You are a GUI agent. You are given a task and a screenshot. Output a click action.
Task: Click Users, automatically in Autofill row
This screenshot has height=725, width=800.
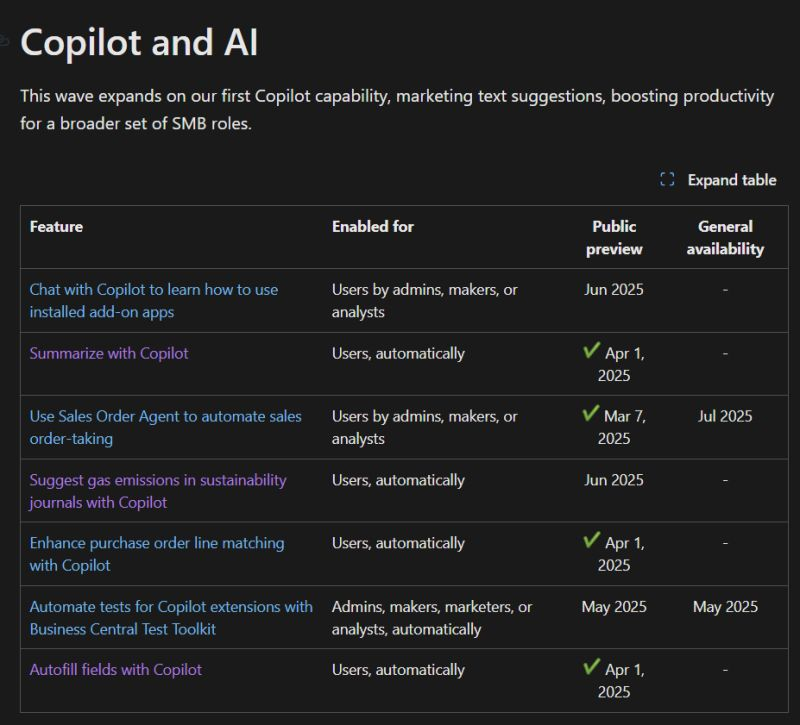point(398,670)
